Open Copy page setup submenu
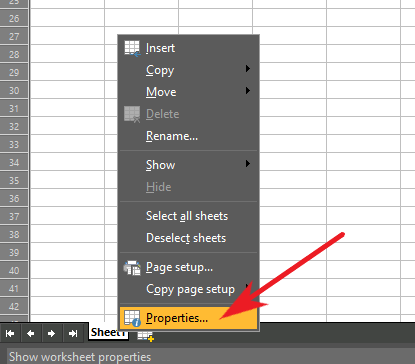This screenshot has height=364, width=415. click(189, 289)
